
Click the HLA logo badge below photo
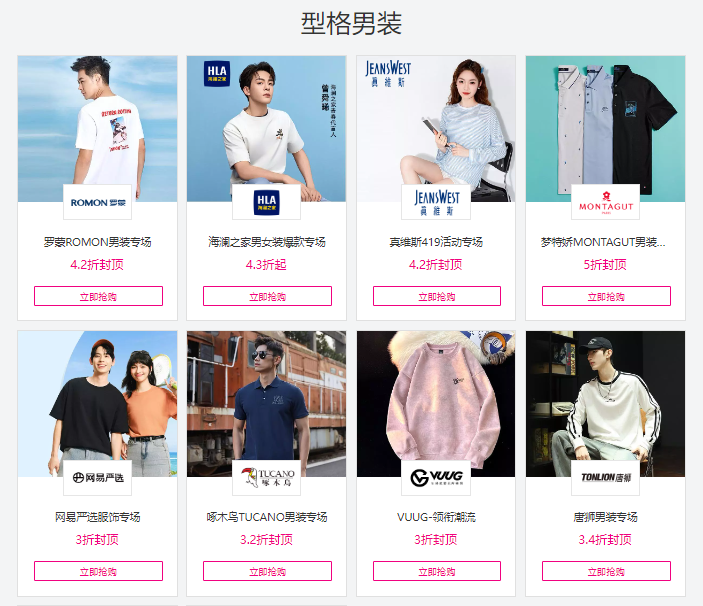pos(266,202)
